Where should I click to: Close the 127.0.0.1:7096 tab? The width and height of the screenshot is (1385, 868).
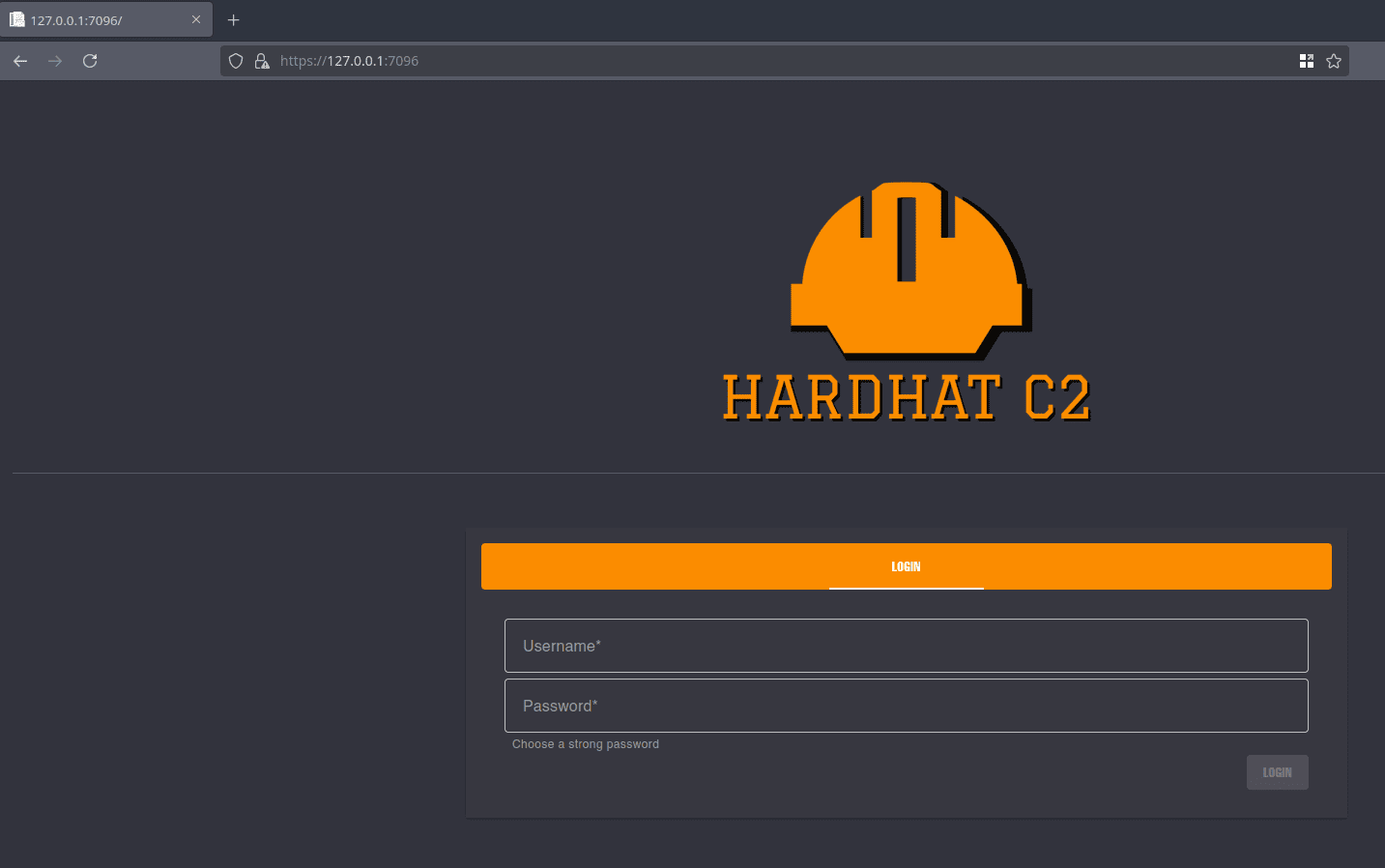[x=196, y=19]
